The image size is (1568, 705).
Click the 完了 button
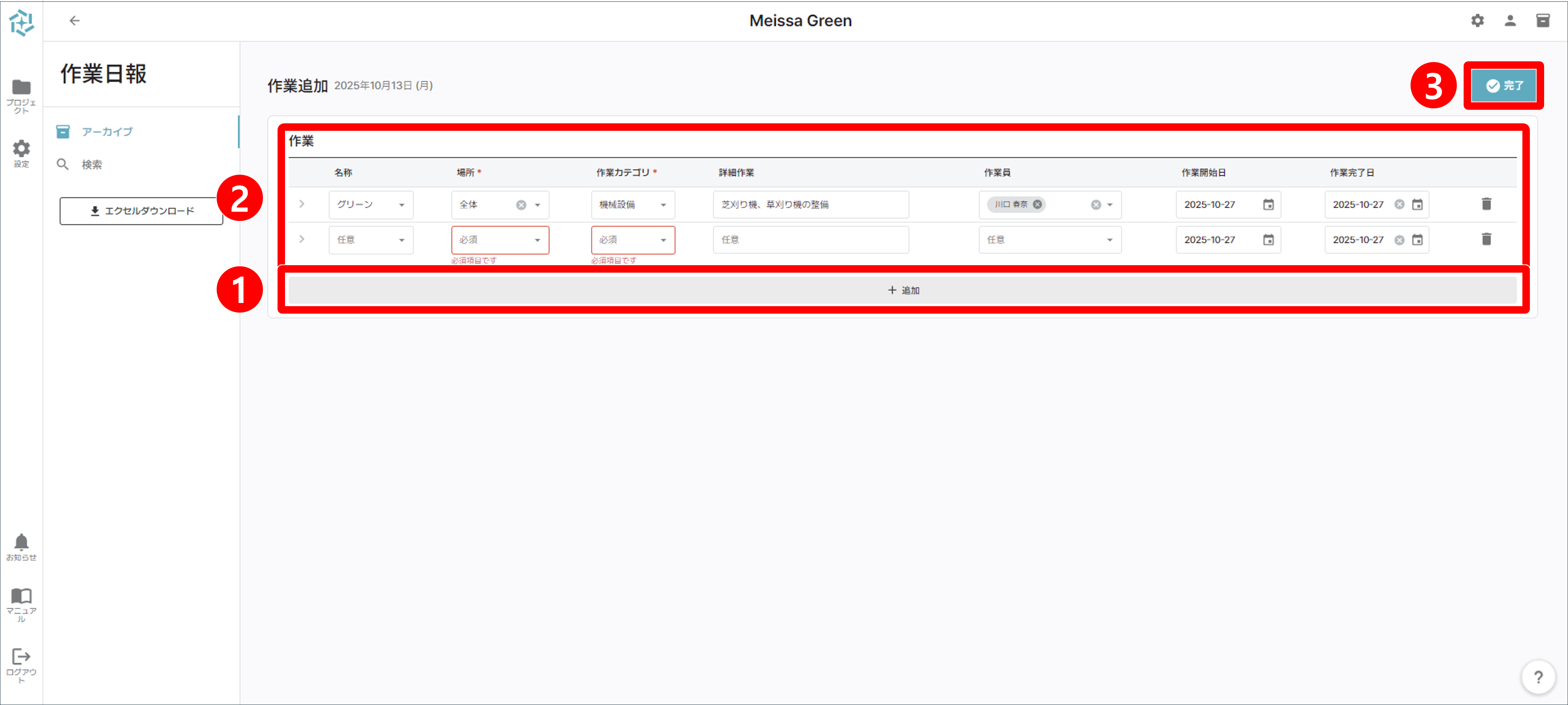tap(1504, 86)
